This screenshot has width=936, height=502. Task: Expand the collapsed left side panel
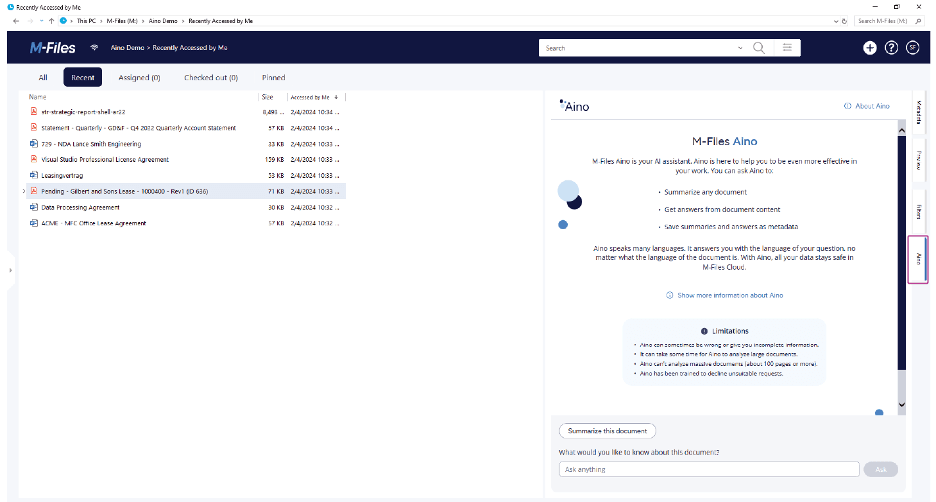(9, 270)
